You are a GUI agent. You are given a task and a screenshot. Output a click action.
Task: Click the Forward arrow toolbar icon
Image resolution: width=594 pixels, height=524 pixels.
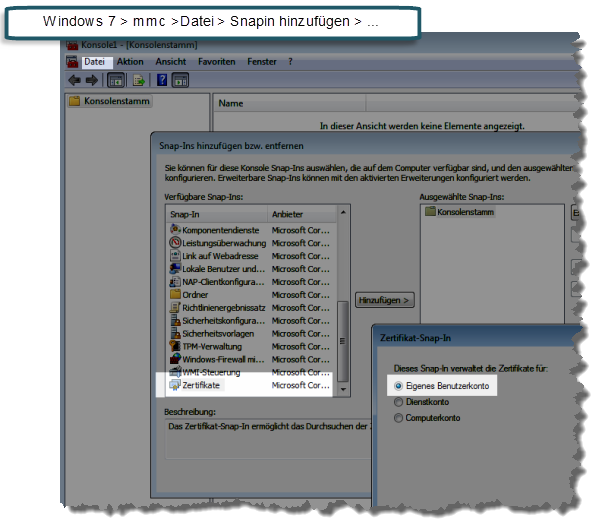[x=92, y=80]
